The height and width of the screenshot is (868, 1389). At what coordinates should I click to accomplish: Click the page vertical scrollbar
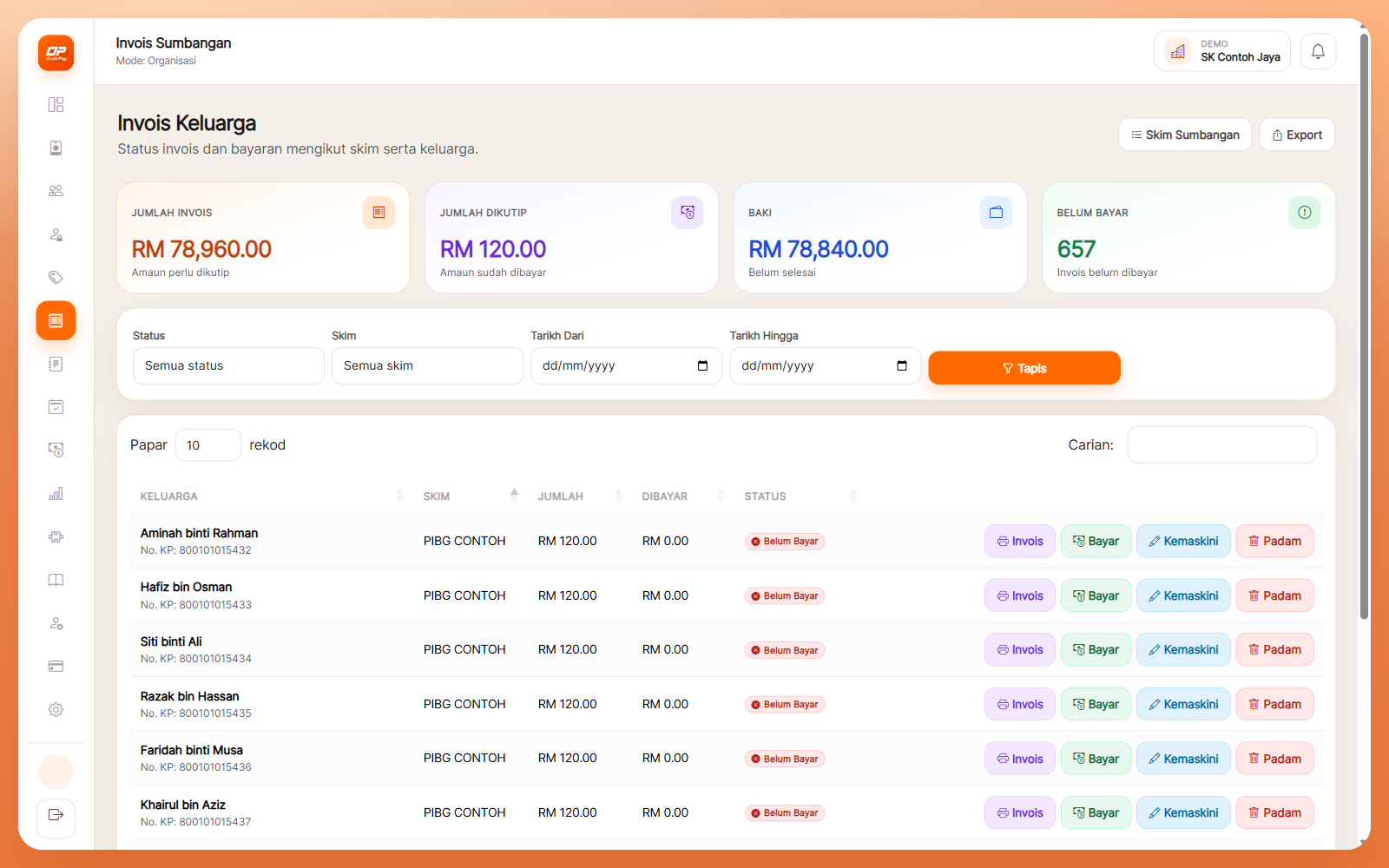coord(1365,326)
